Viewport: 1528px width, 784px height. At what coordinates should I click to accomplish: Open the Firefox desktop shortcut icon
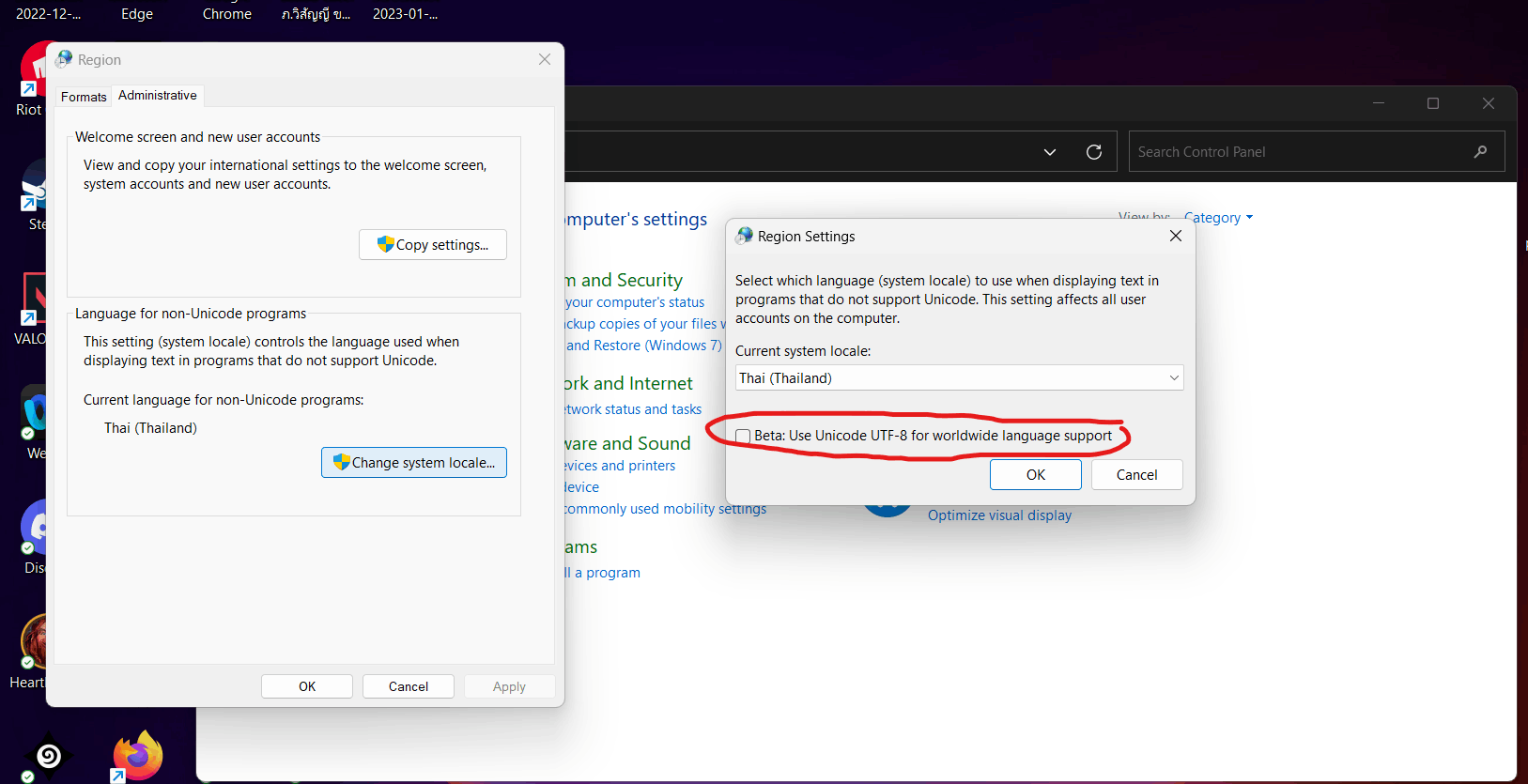(138, 755)
